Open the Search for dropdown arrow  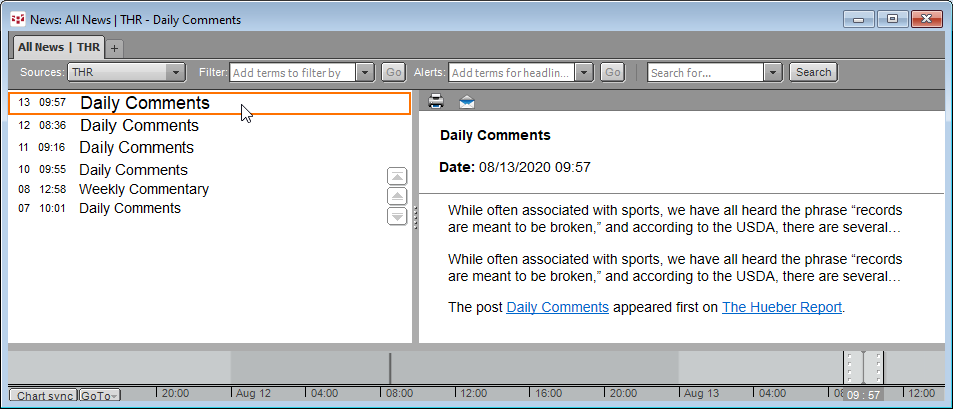tap(772, 72)
